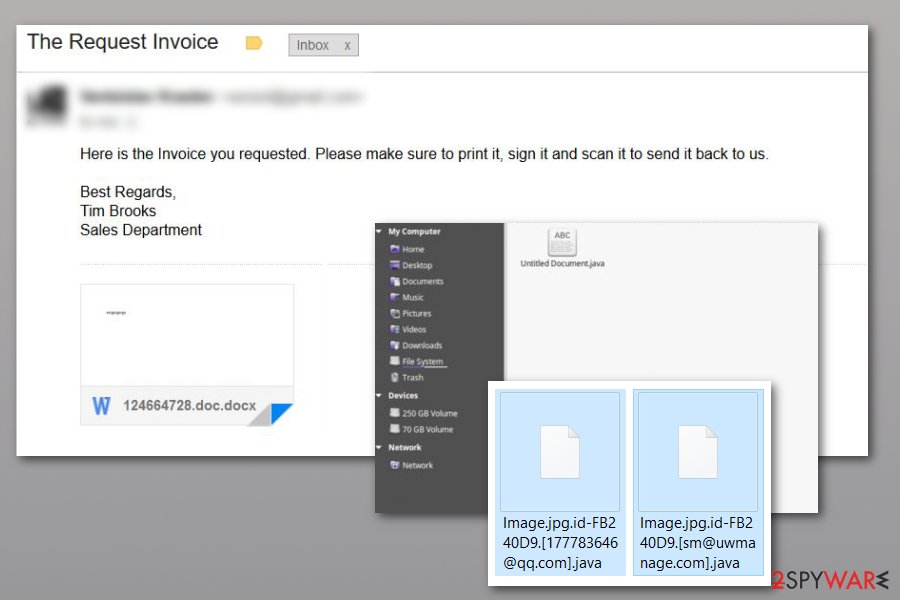Go to the Music folder
Screen dimensions: 900x600
point(407,297)
